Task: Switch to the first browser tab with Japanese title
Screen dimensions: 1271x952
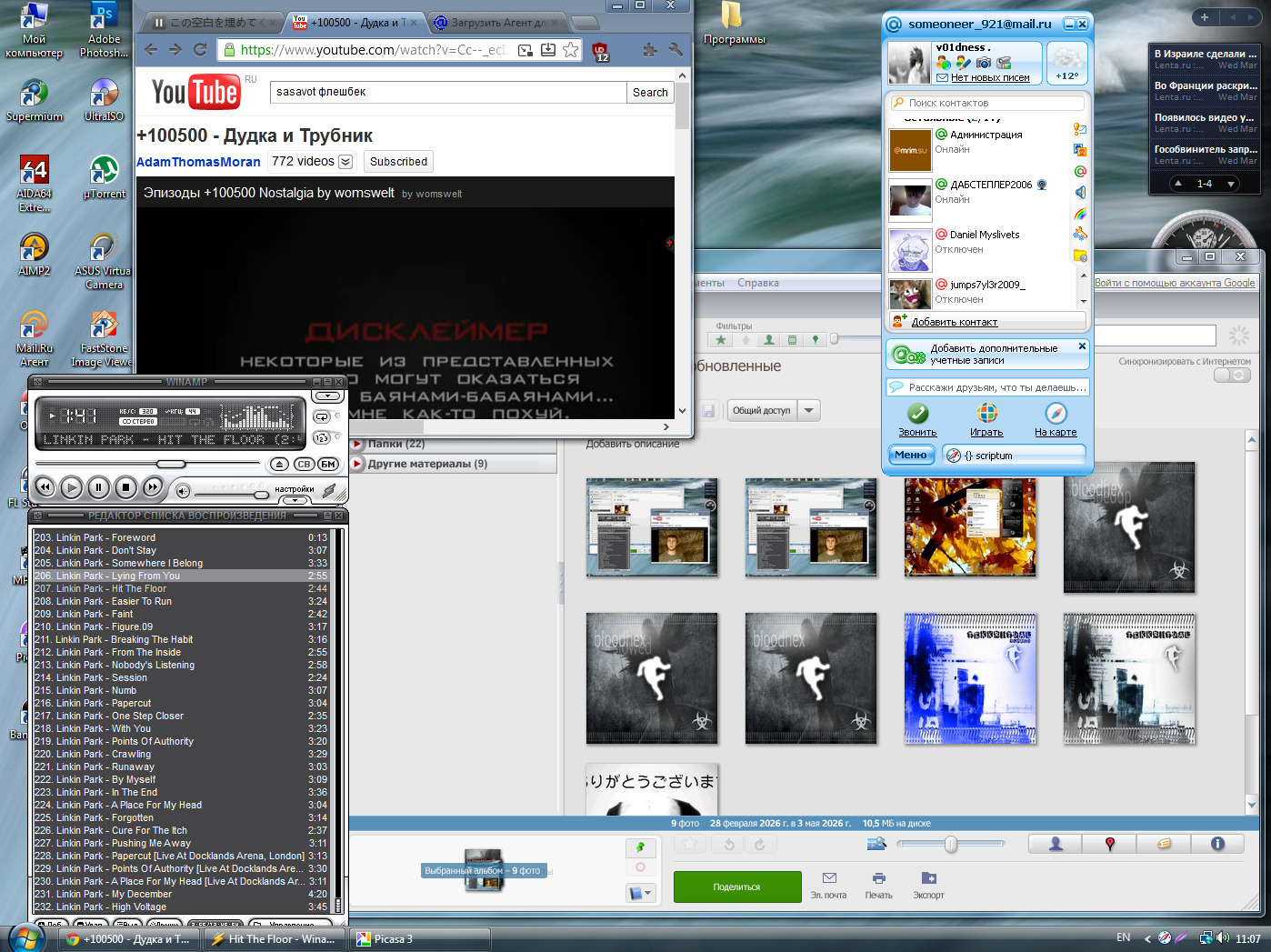Action: [x=215, y=23]
